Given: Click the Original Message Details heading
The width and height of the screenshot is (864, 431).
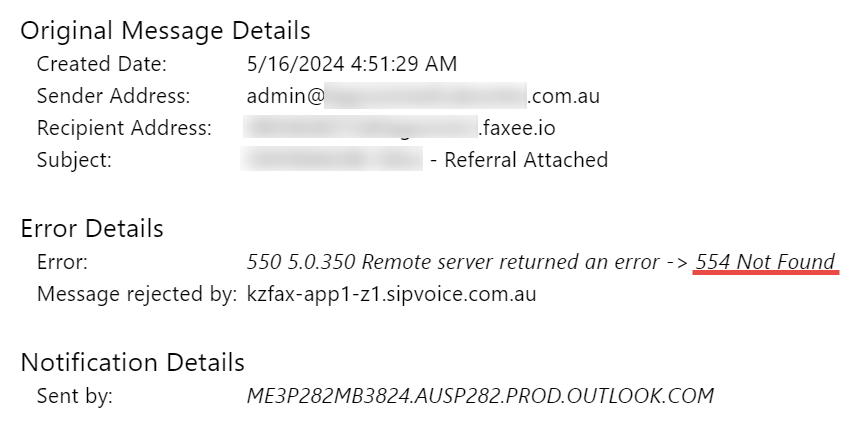Looking at the screenshot, I should tap(165, 31).
